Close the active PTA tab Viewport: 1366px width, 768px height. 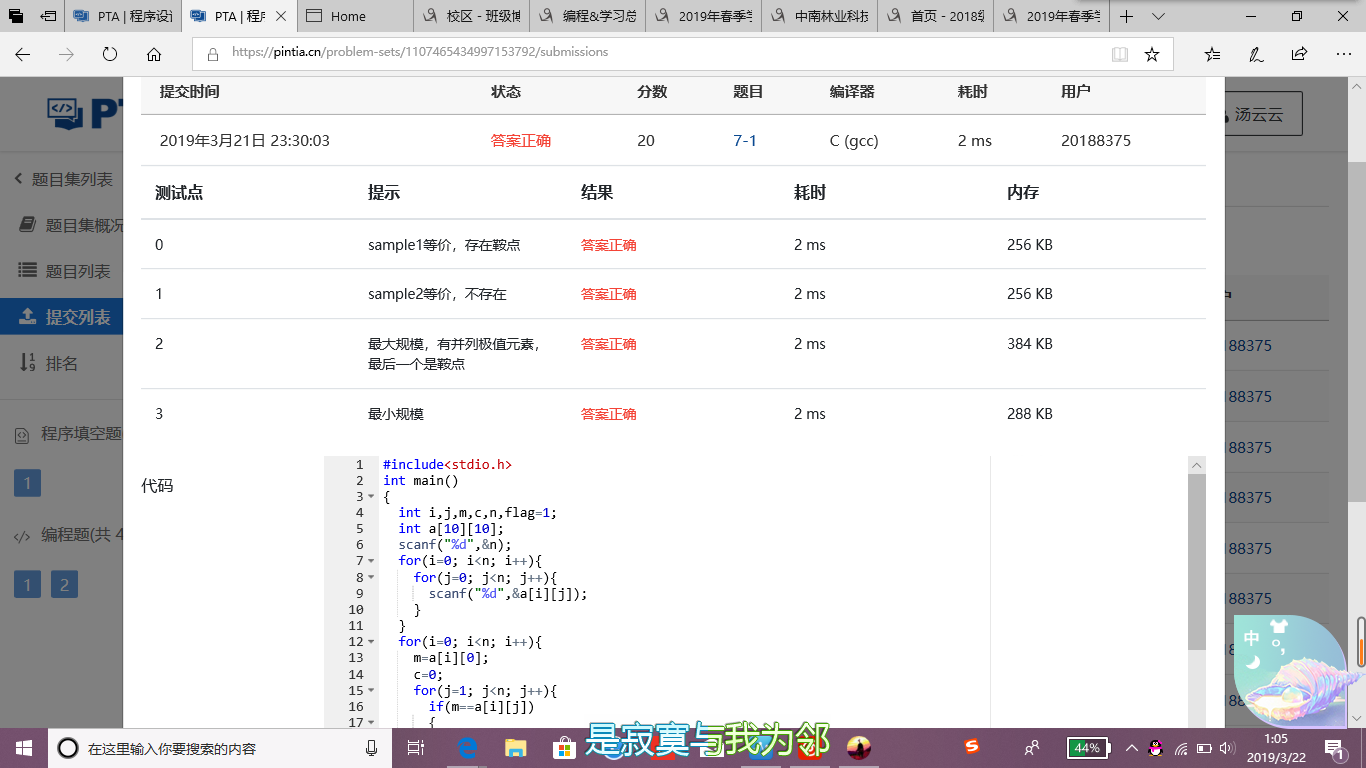281,16
